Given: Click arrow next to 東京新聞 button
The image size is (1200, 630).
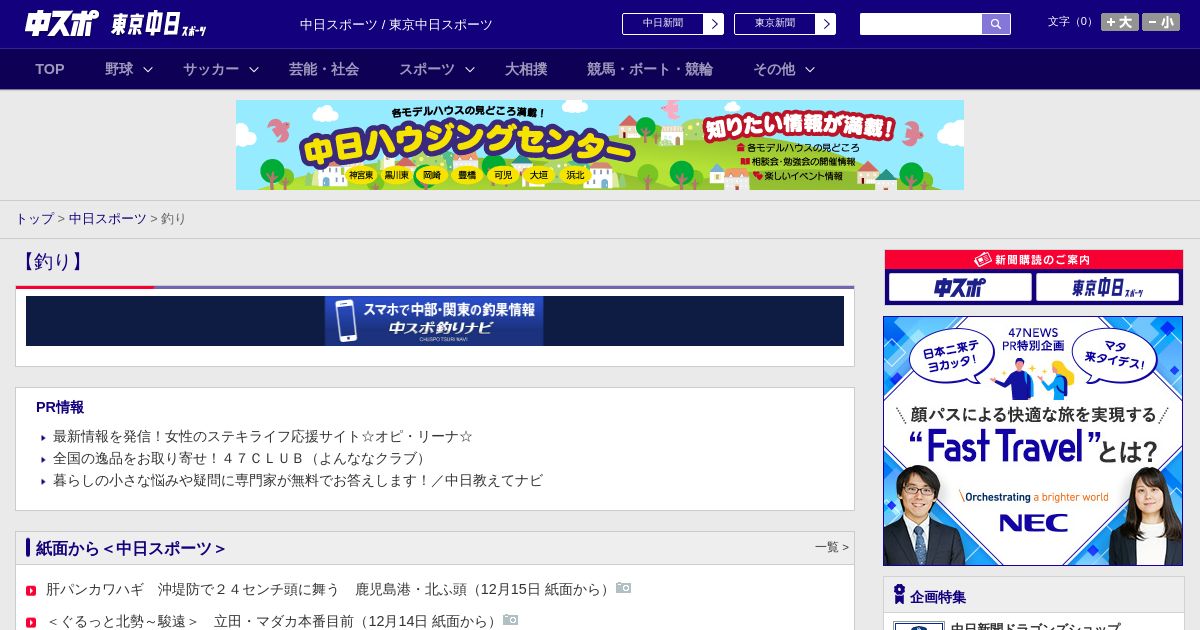Looking at the screenshot, I should coord(825,24).
